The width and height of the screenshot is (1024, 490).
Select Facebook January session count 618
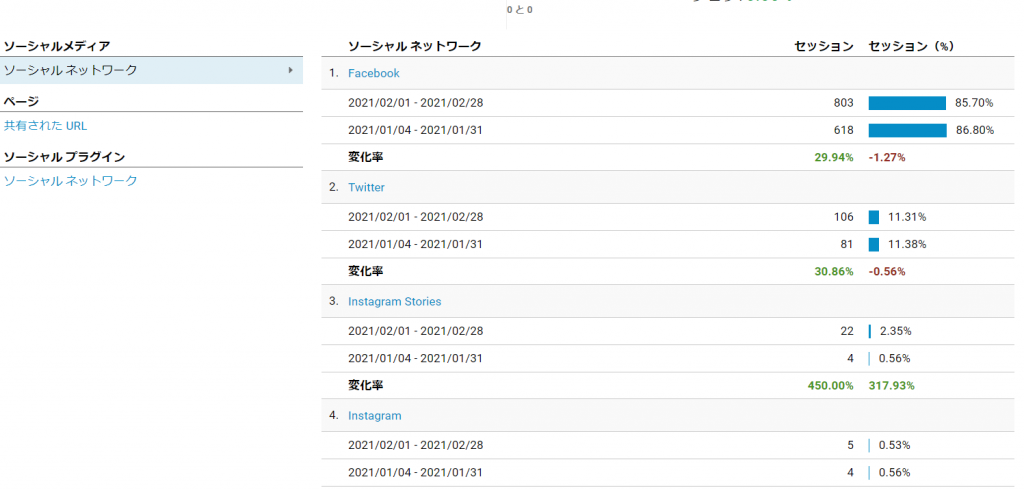(x=843, y=131)
